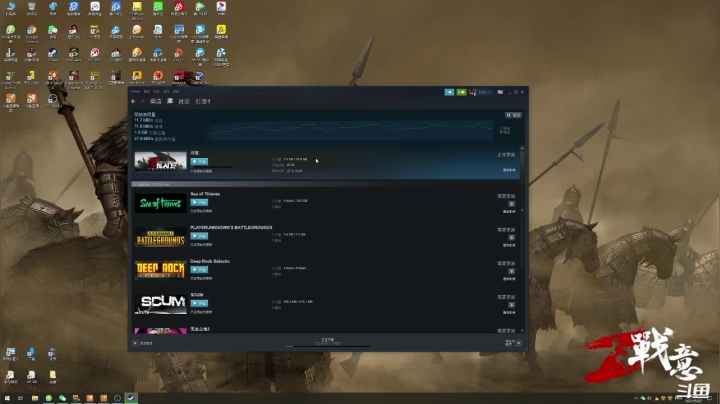This screenshot has height=404, width=720.
Task: Pause the current download
Action: pos(513,115)
